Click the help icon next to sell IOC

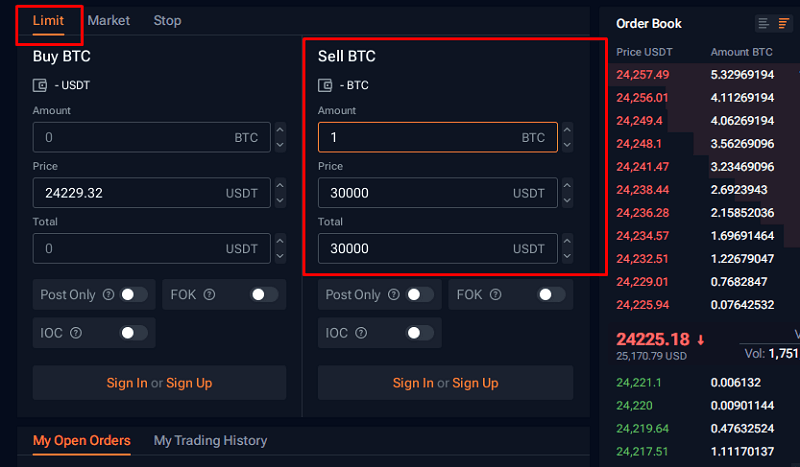coord(361,333)
